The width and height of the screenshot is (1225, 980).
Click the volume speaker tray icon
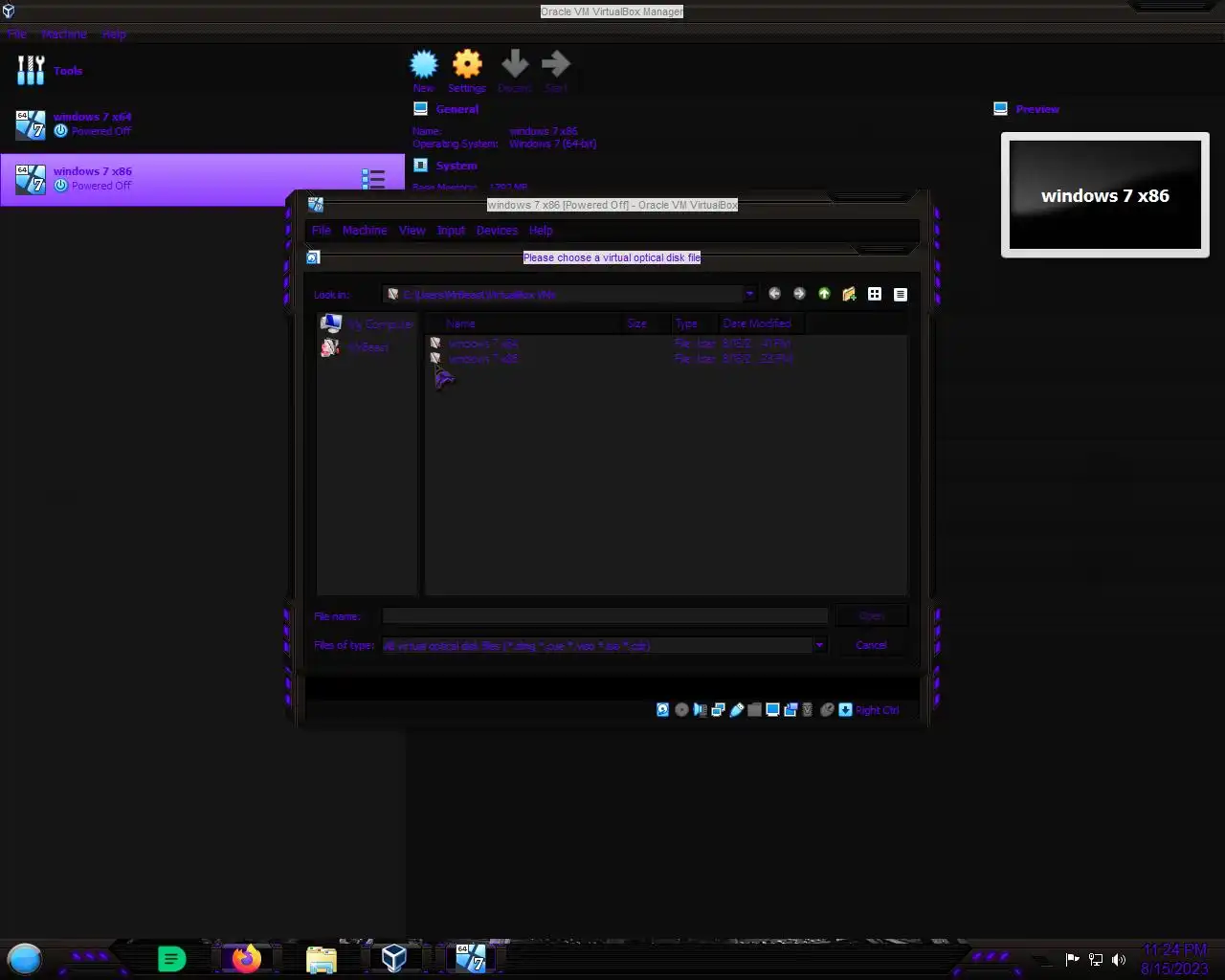point(1118,959)
